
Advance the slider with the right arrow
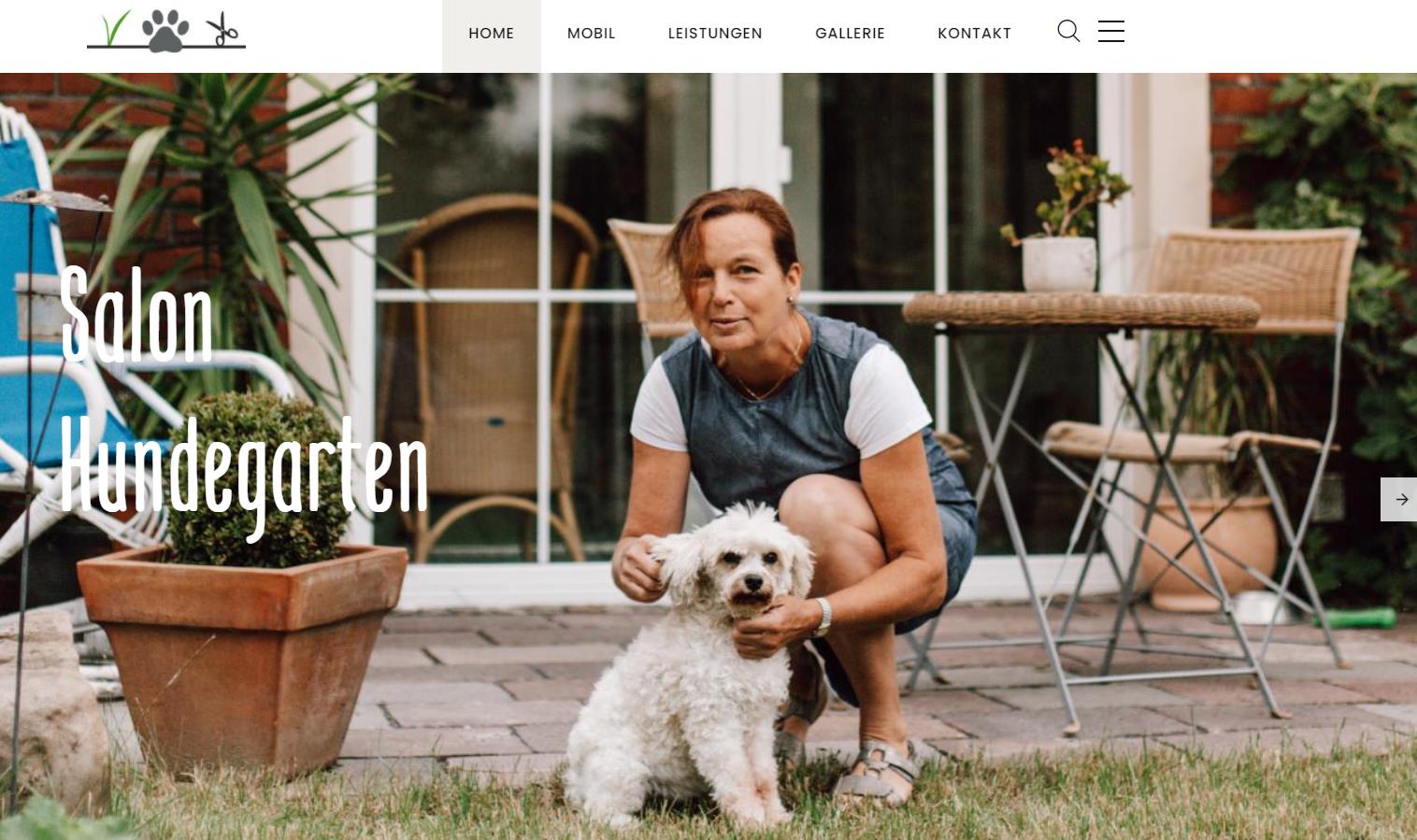pyautogui.click(x=1399, y=499)
